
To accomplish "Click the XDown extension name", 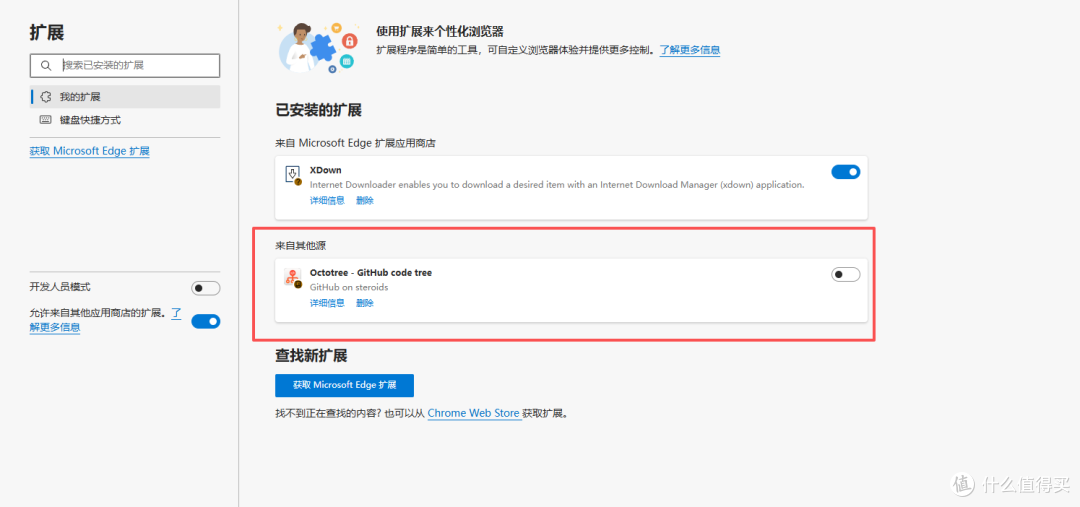I will pyautogui.click(x=325, y=170).
